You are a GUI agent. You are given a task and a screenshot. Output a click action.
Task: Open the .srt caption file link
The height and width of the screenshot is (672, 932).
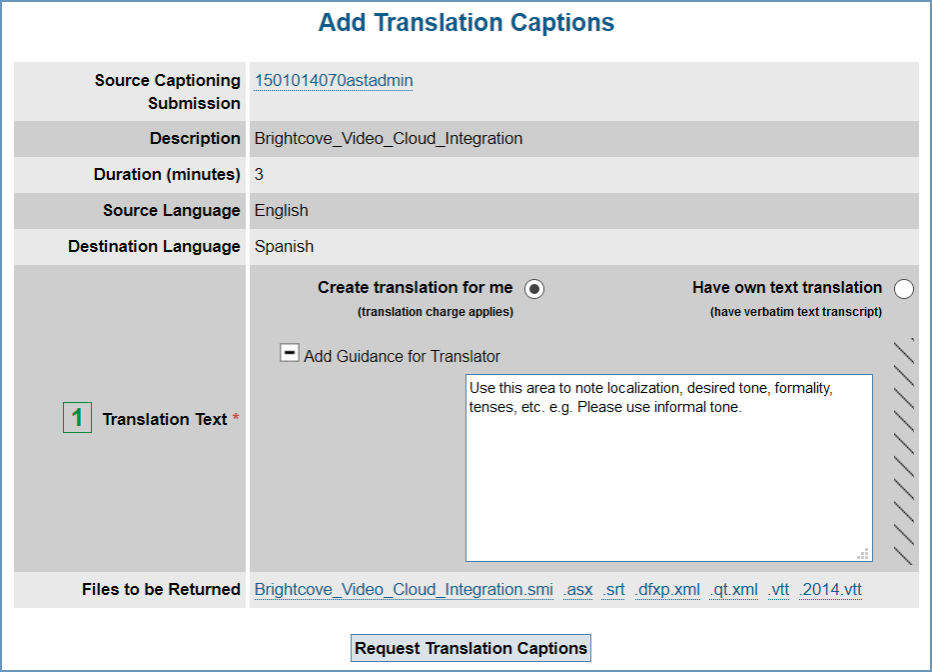[x=612, y=589]
